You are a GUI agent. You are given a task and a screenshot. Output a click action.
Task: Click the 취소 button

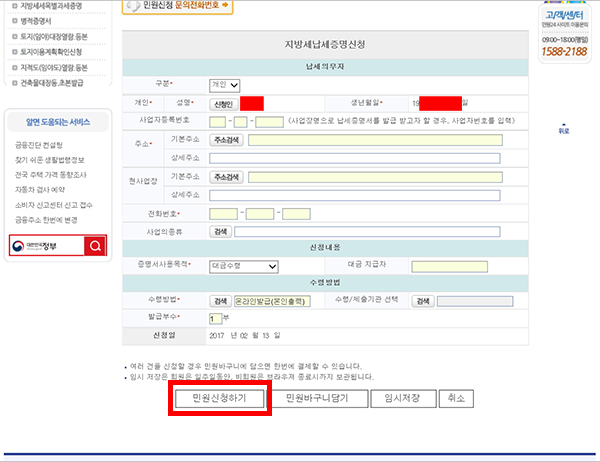click(456, 398)
